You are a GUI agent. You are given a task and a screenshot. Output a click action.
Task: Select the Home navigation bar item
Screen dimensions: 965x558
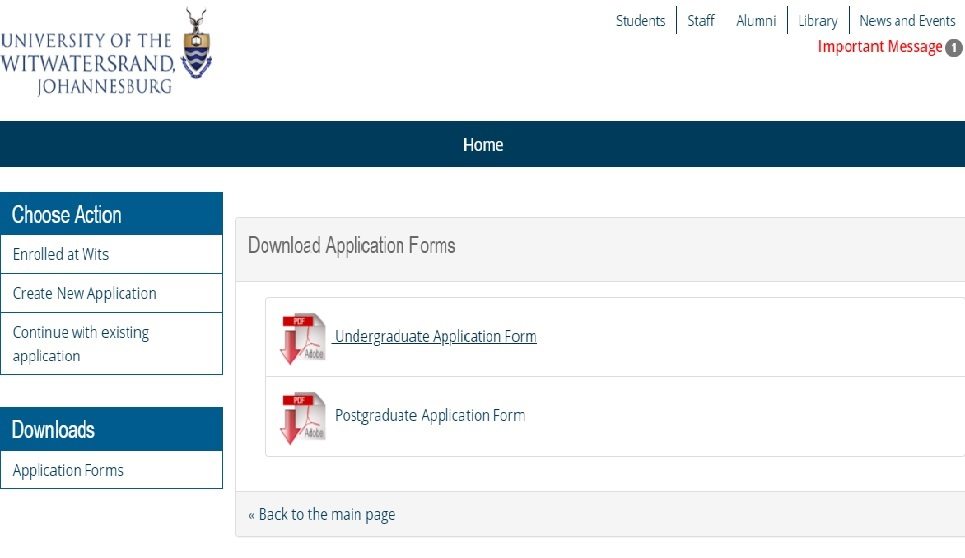coord(482,145)
